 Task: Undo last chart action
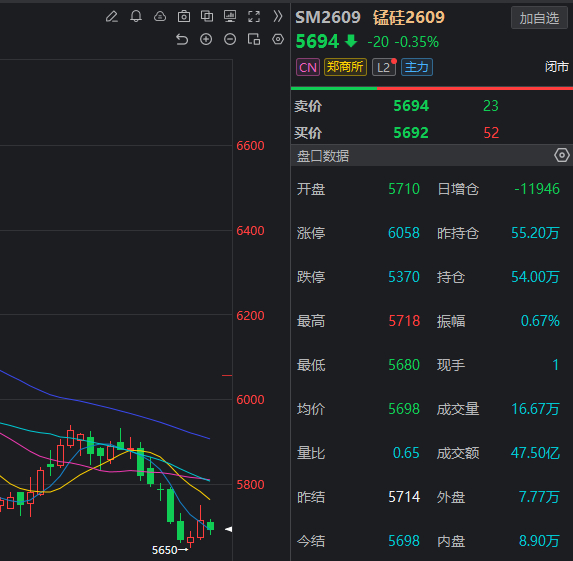pos(182,39)
